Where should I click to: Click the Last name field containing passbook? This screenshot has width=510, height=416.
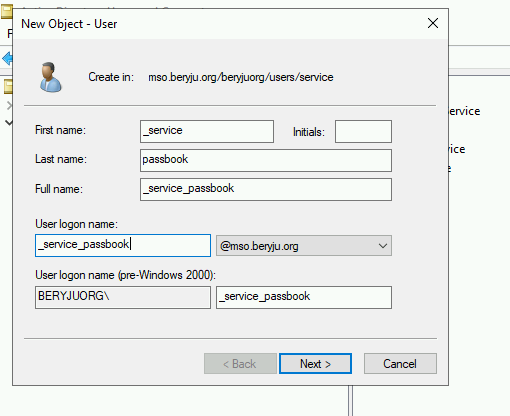coord(266,160)
